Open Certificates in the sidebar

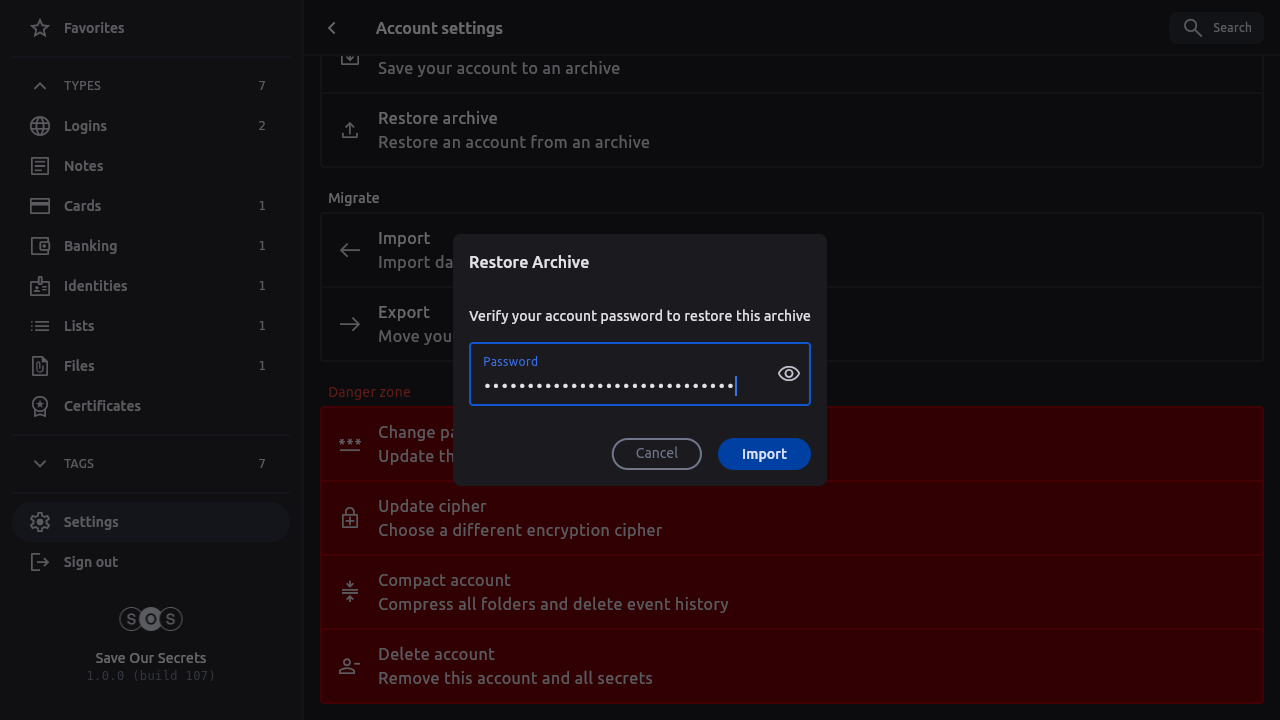coord(102,406)
